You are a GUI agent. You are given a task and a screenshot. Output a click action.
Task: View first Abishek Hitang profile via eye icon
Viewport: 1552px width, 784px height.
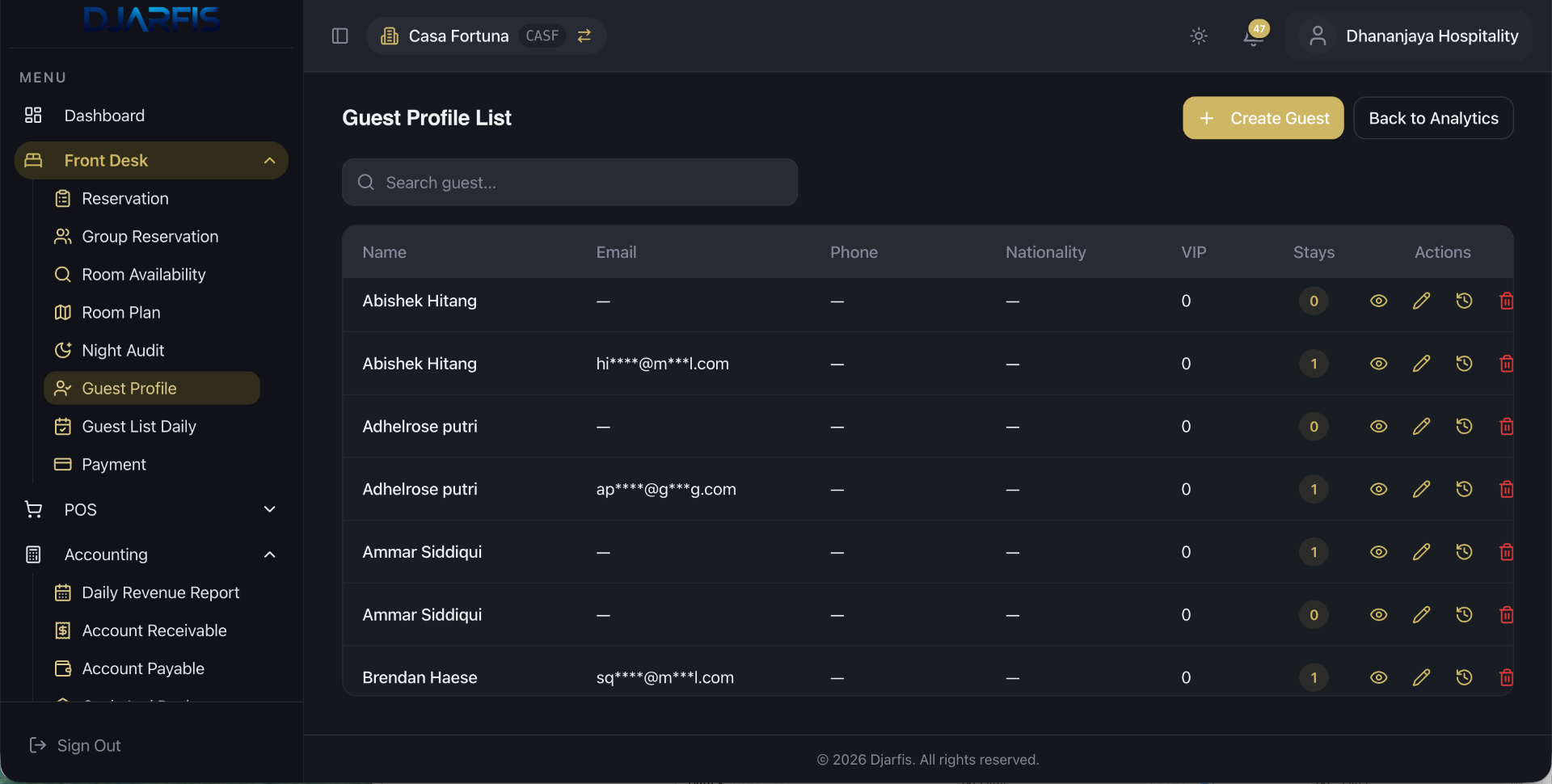pos(1378,301)
